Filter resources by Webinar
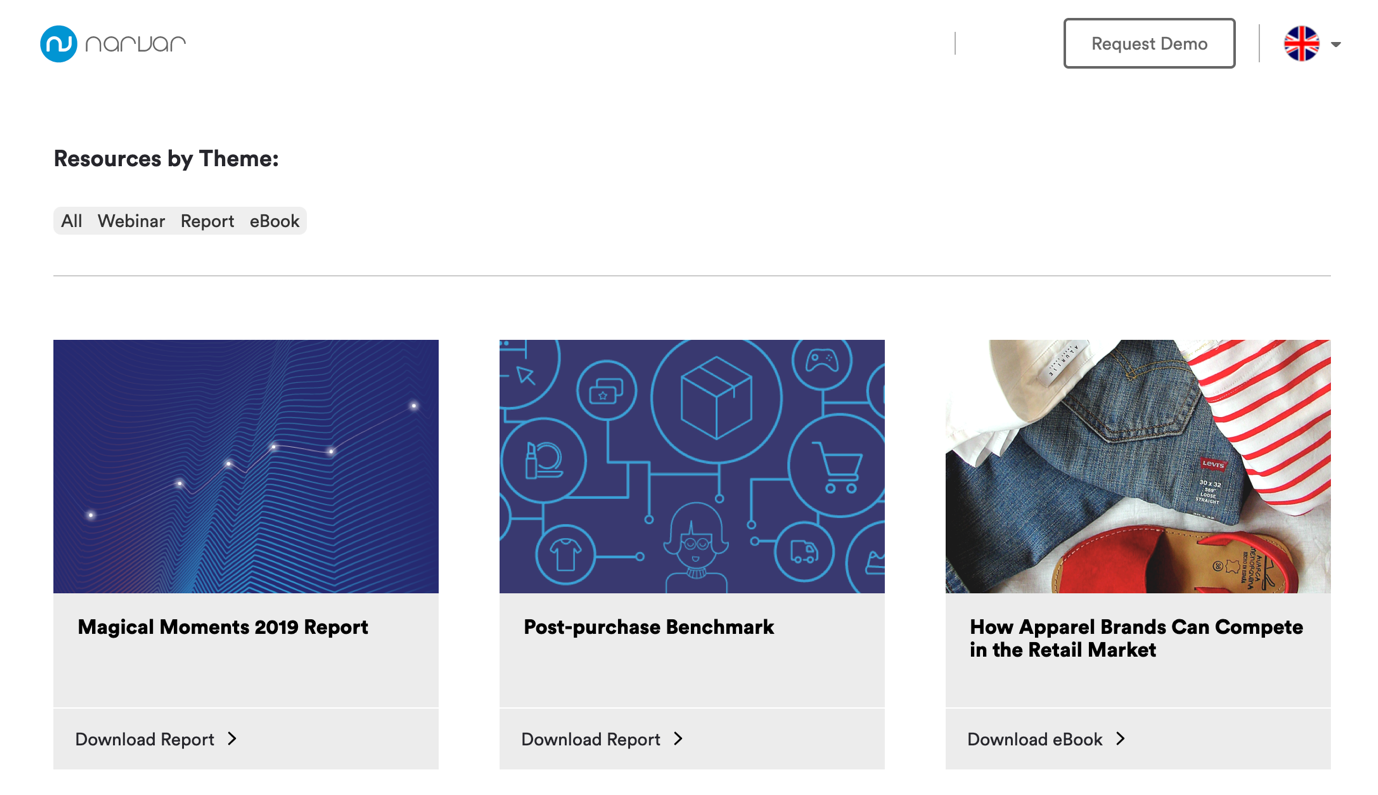The image size is (1378, 795). 131,221
